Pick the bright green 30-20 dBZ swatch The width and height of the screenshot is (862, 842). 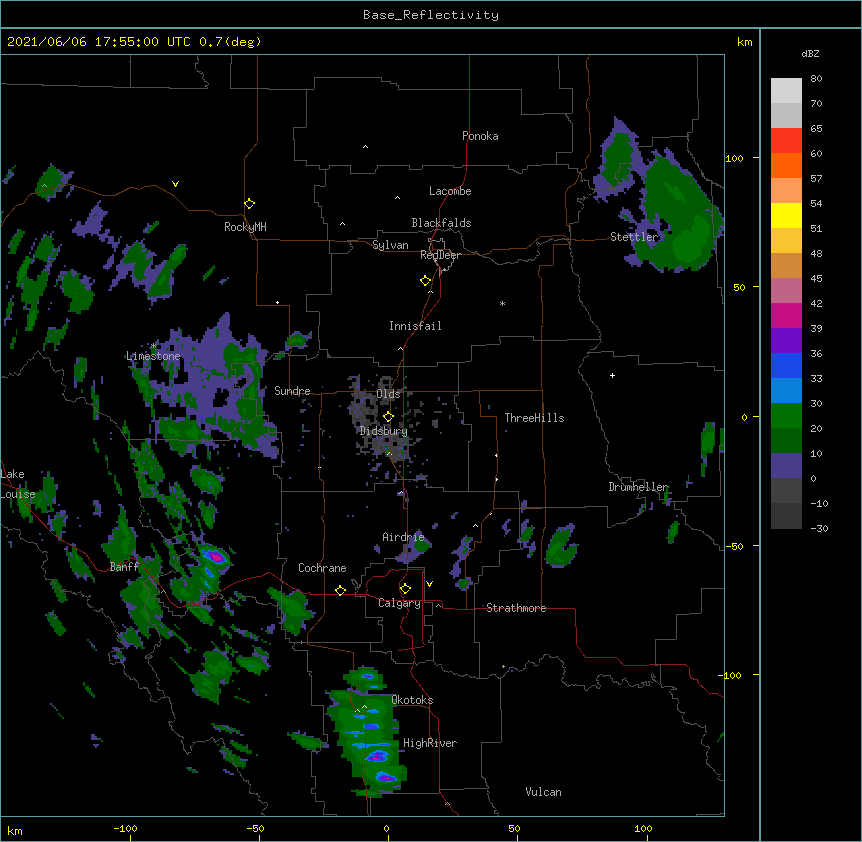pos(786,416)
